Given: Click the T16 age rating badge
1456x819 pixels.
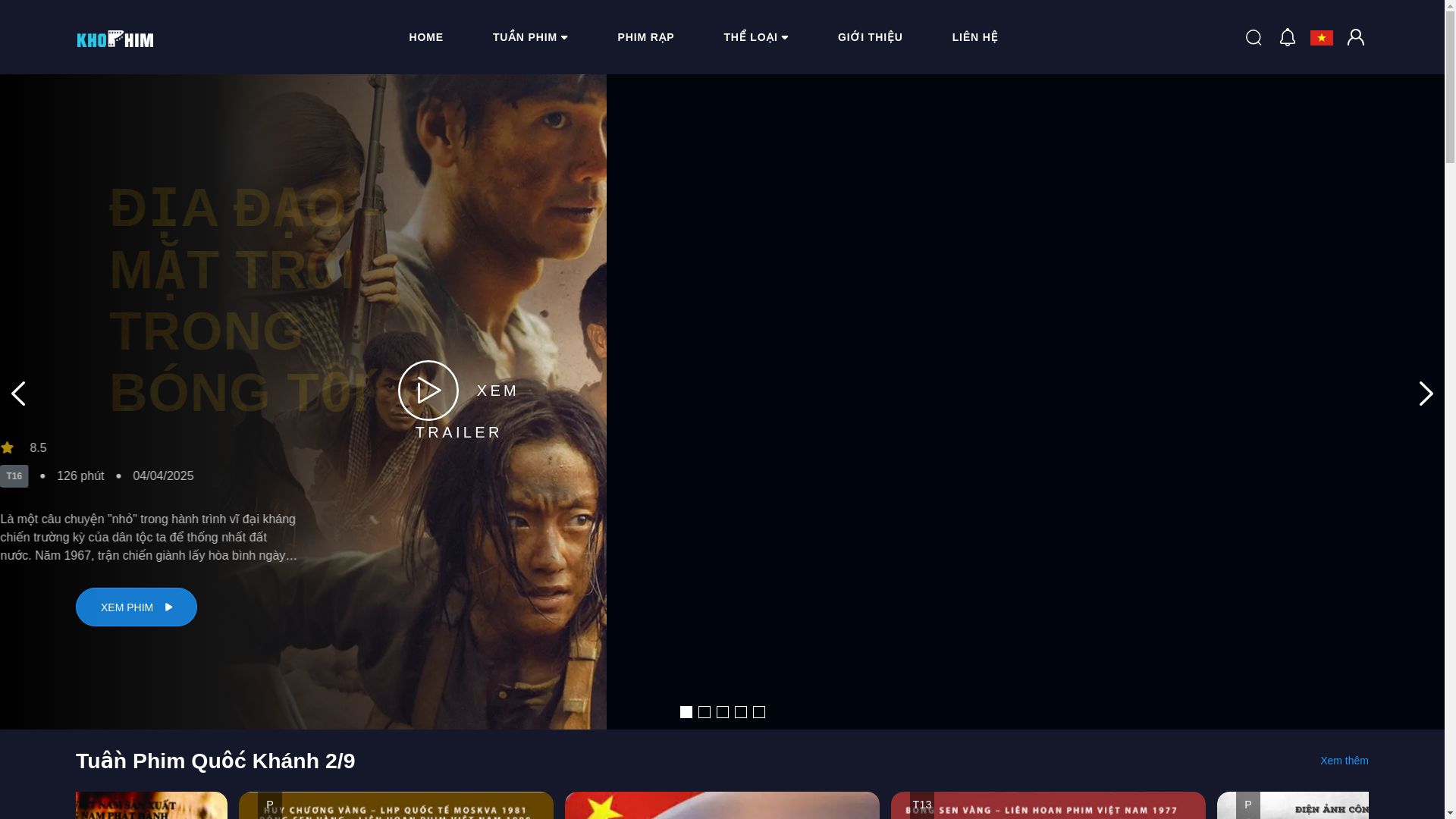Looking at the screenshot, I should [x=14, y=476].
